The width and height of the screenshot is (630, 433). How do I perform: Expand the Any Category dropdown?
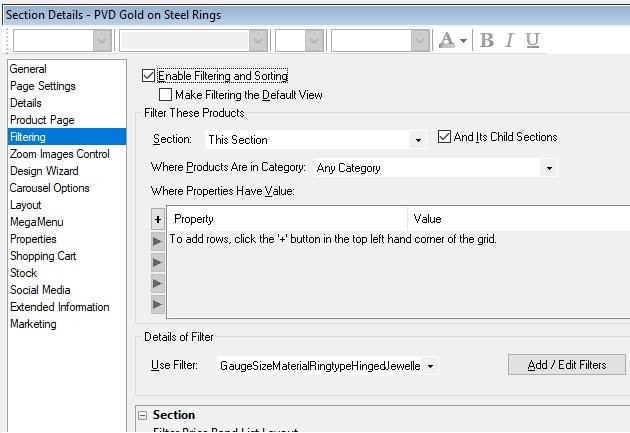(x=549, y=168)
